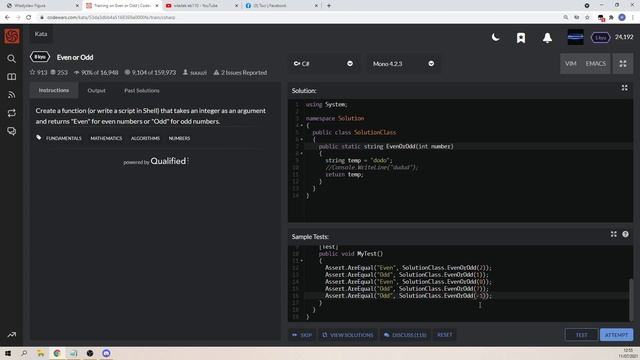Click the 1 kyu rank badge
This screenshot has width=640, height=360.
[x=600, y=38]
